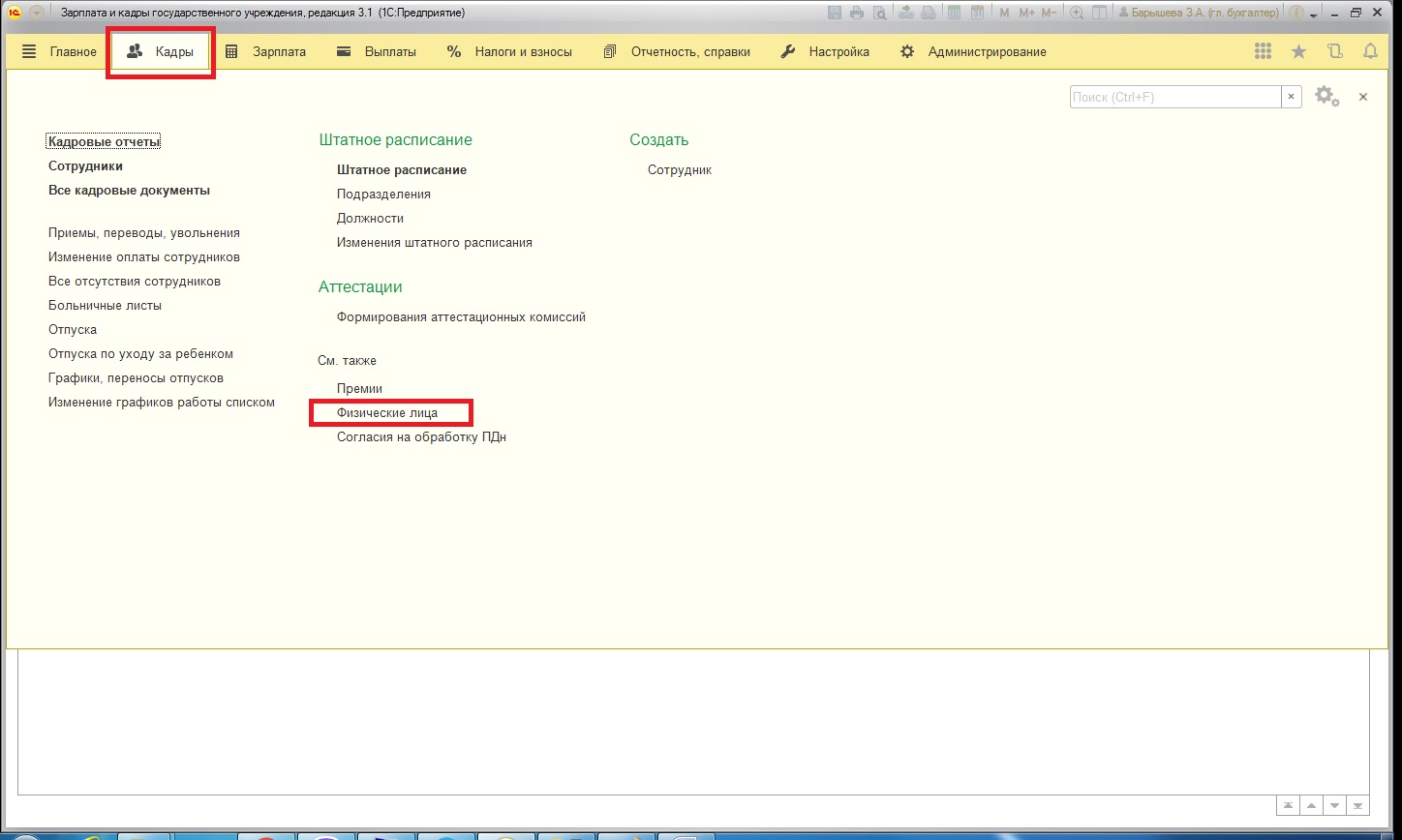Viewport: 1402px width, 840px height.
Task: Open the Настройка section
Action: coord(825,52)
